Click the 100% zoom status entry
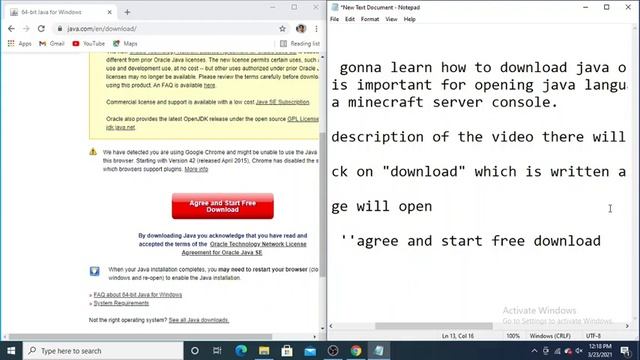The height and width of the screenshot is (360, 640). pyautogui.click(x=513, y=336)
